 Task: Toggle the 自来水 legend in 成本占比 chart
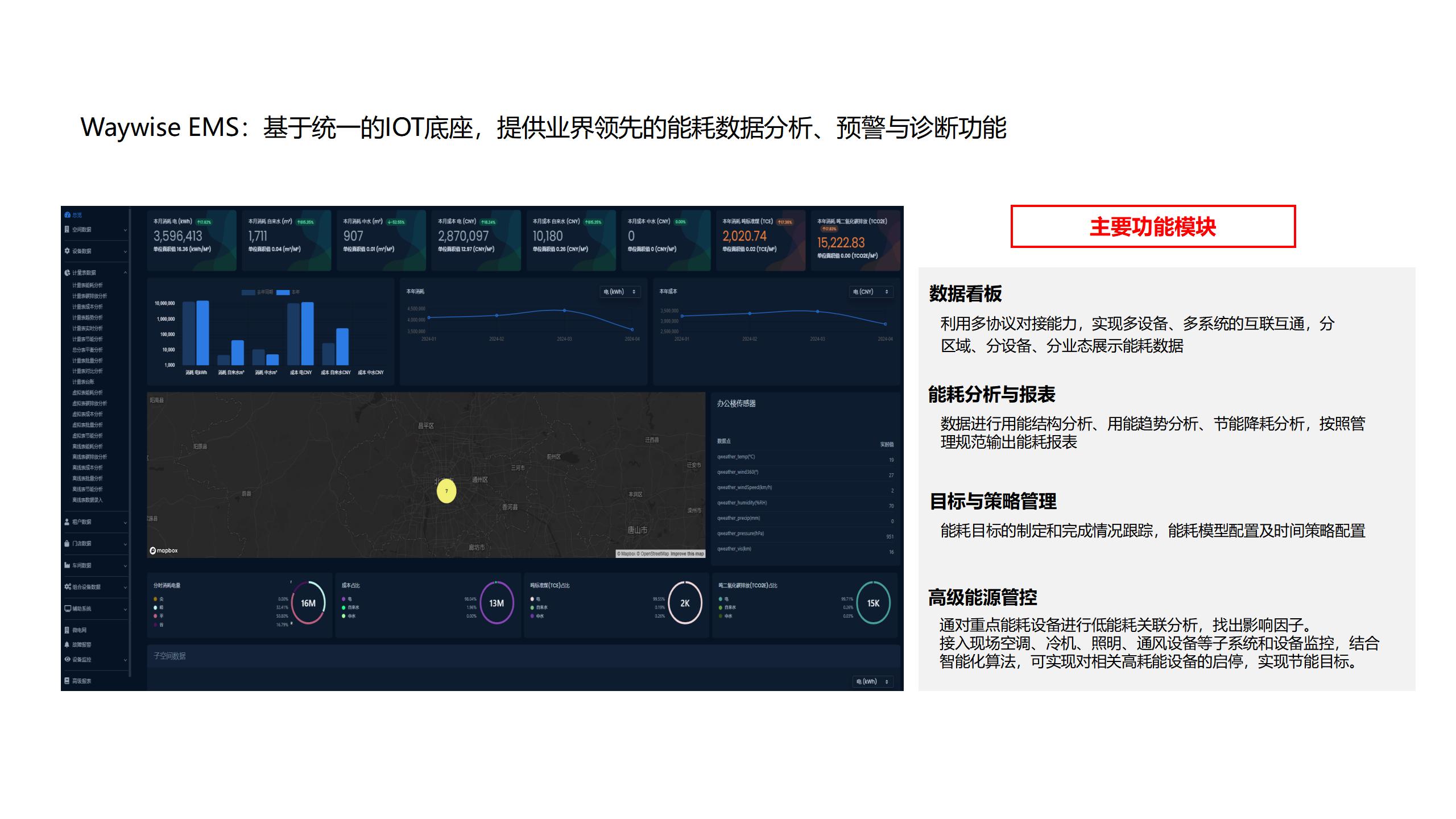(x=349, y=607)
